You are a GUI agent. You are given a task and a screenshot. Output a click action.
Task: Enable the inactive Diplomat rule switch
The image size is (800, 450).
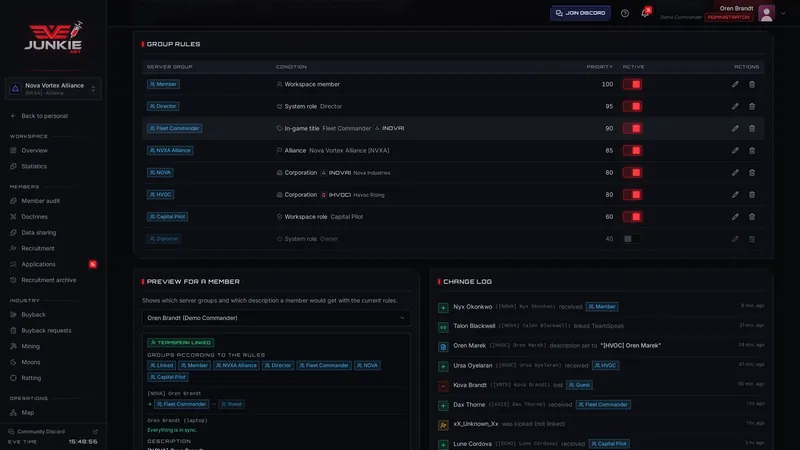(x=632, y=239)
